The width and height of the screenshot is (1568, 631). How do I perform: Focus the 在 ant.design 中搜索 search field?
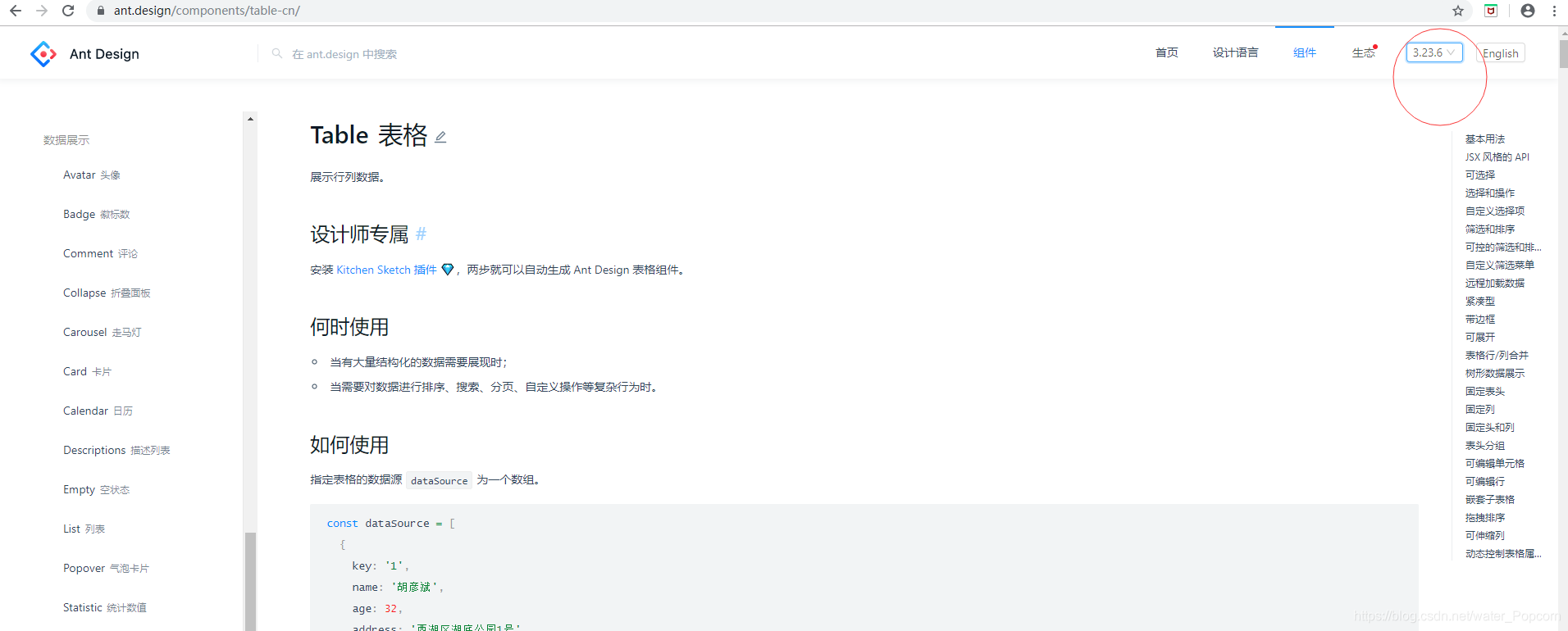click(344, 54)
